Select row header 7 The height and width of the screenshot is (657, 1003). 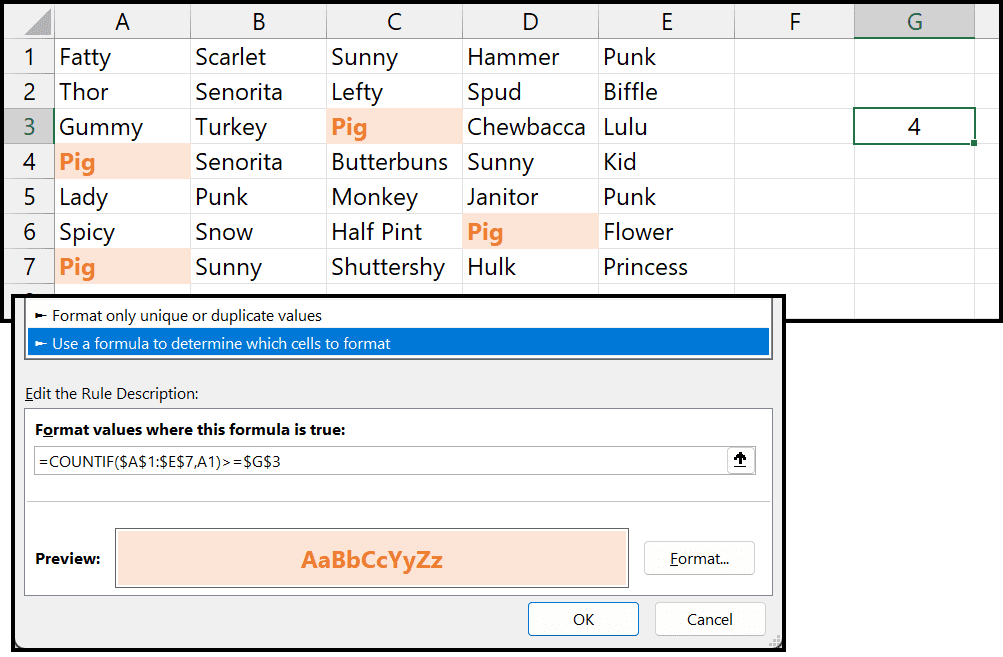point(28,266)
